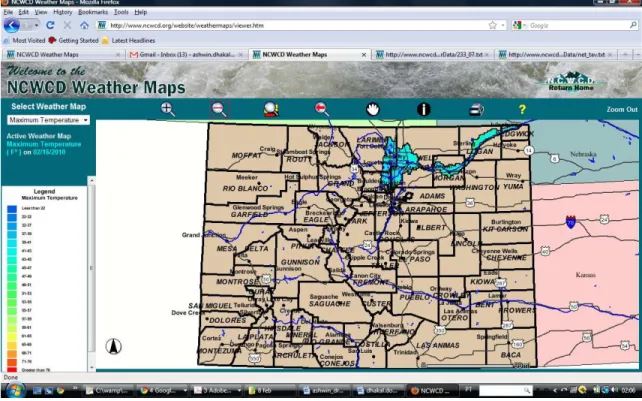Click Chrome icon in quick launch

tap(61, 390)
